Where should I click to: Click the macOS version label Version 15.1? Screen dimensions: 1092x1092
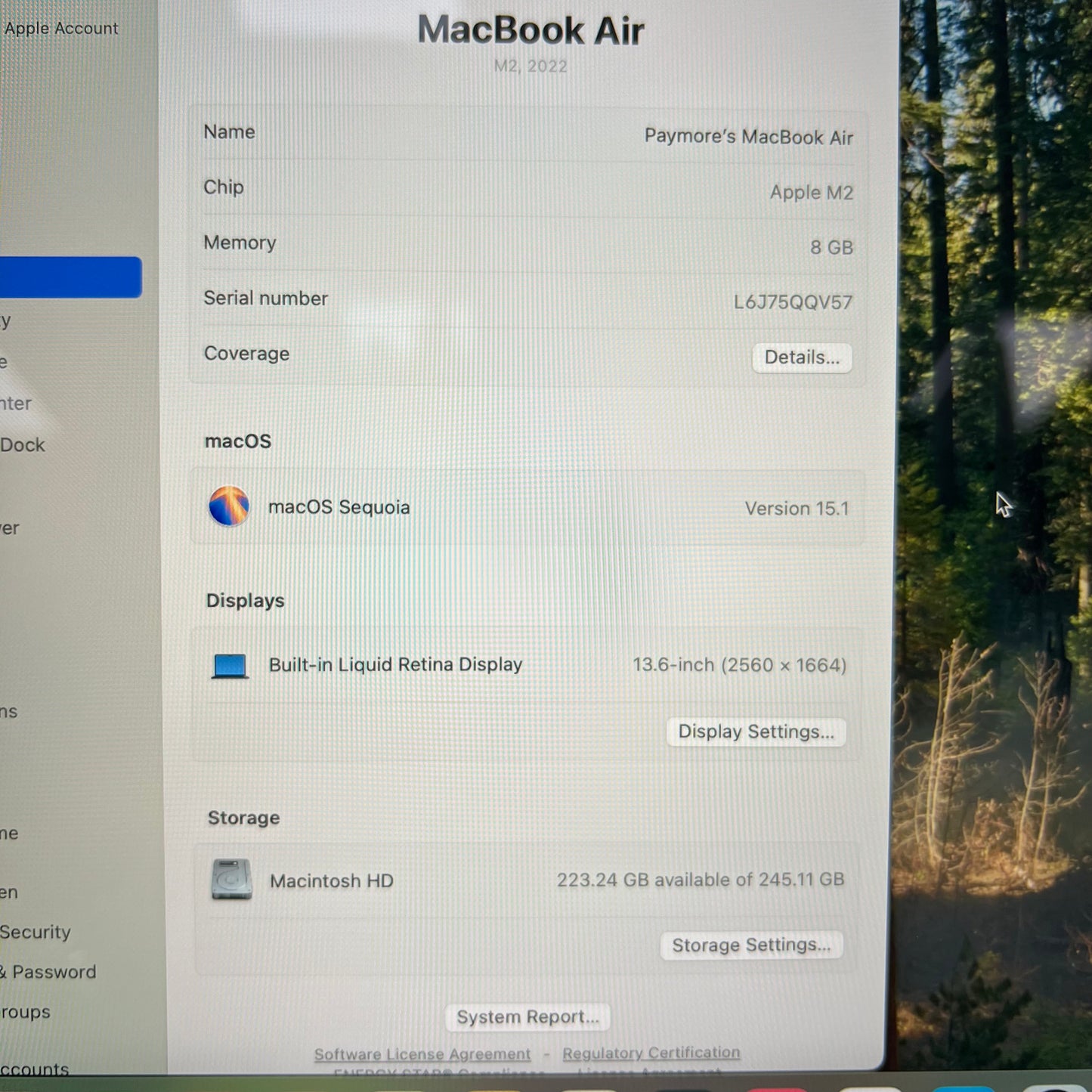(796, 508)
